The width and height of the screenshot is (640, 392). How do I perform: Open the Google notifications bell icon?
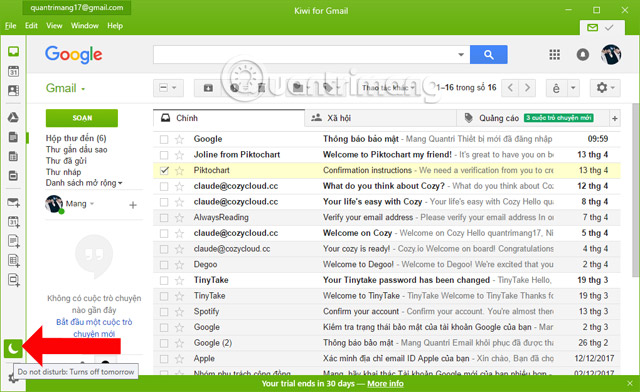tap(582, 55)
